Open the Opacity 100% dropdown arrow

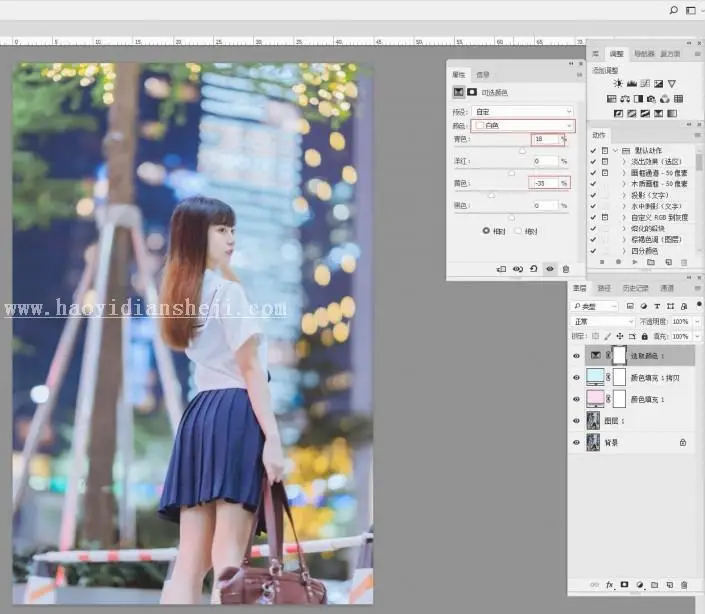pos(697,321)
